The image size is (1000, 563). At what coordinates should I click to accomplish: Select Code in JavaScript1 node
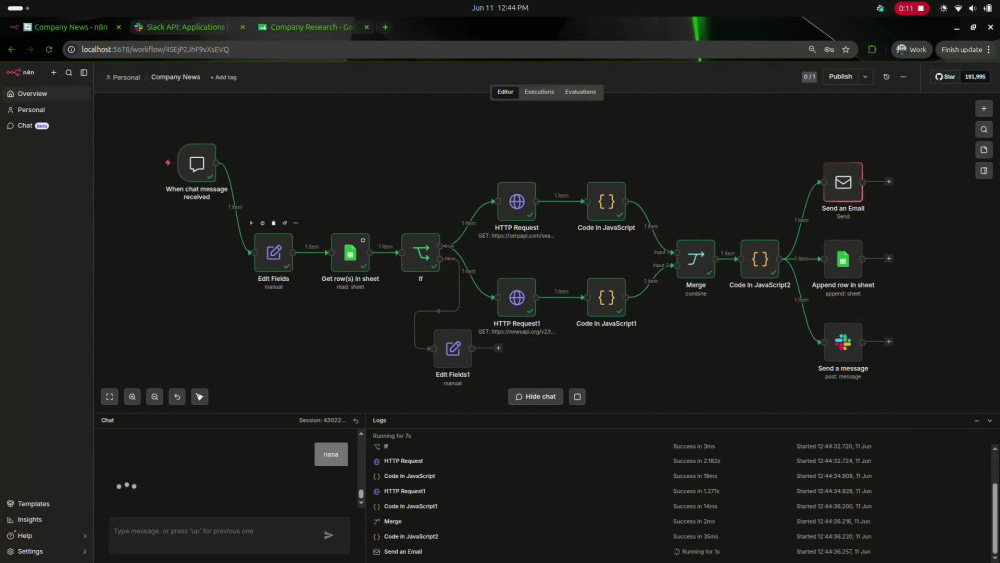[x=606, y=297]
